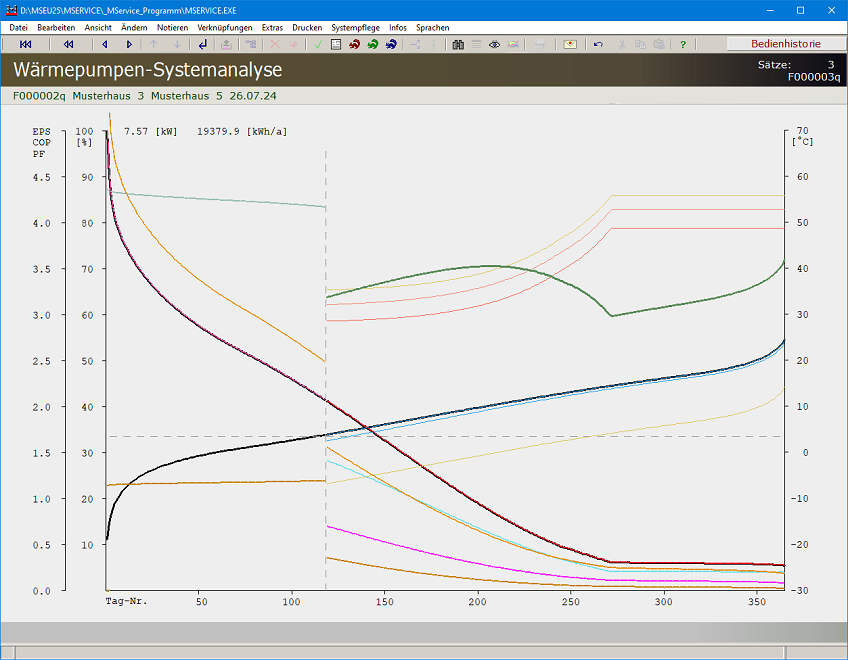Click the red lizard toolbar icon
Viewport: 848px width, 660px height.
click(x=354, y=45)
